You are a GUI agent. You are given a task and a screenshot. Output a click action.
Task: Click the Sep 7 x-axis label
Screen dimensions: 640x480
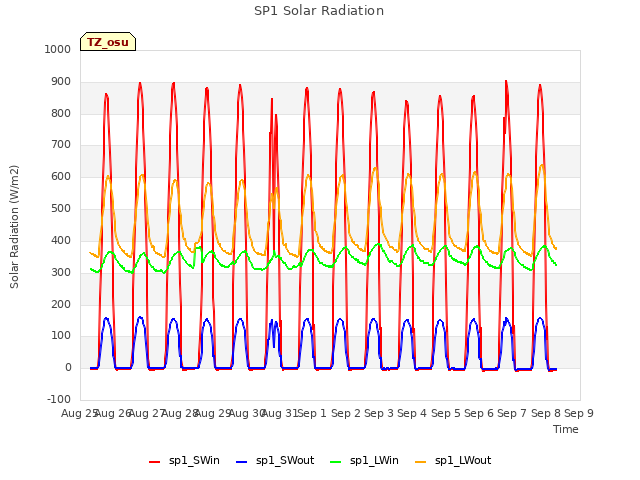[x=512, y=413]
